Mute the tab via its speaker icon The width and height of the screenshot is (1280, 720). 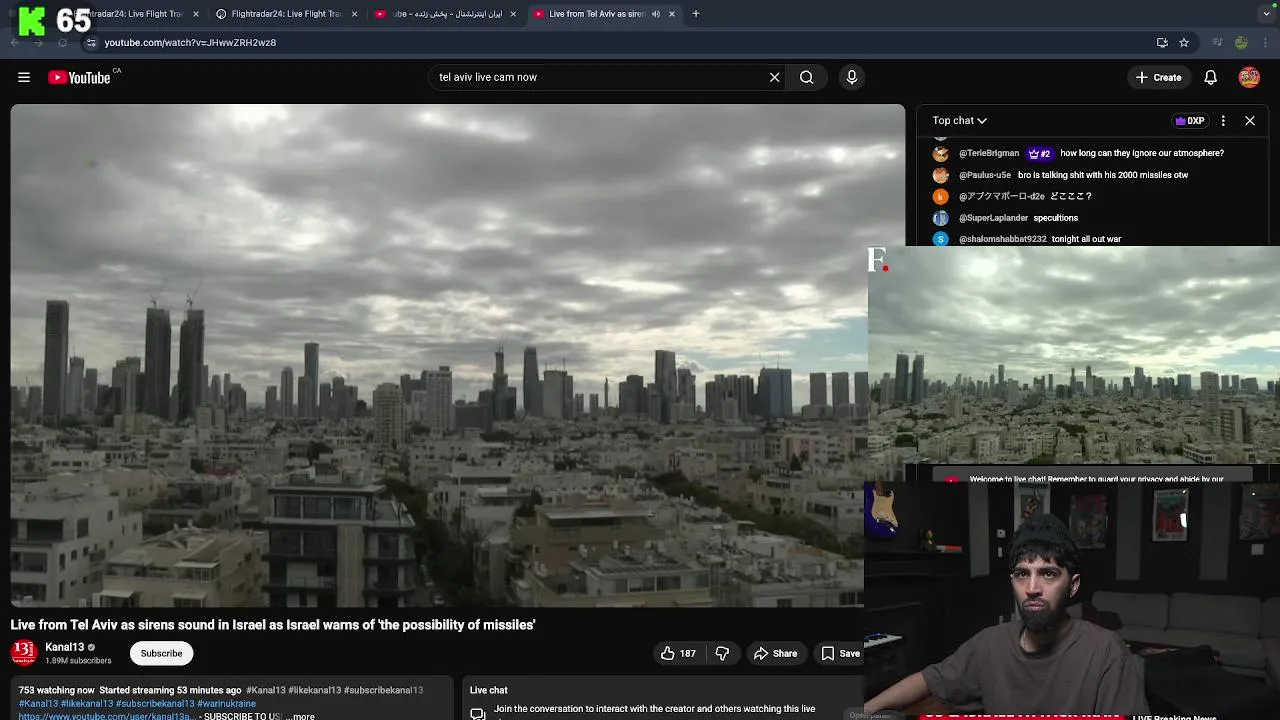(656, 14)
